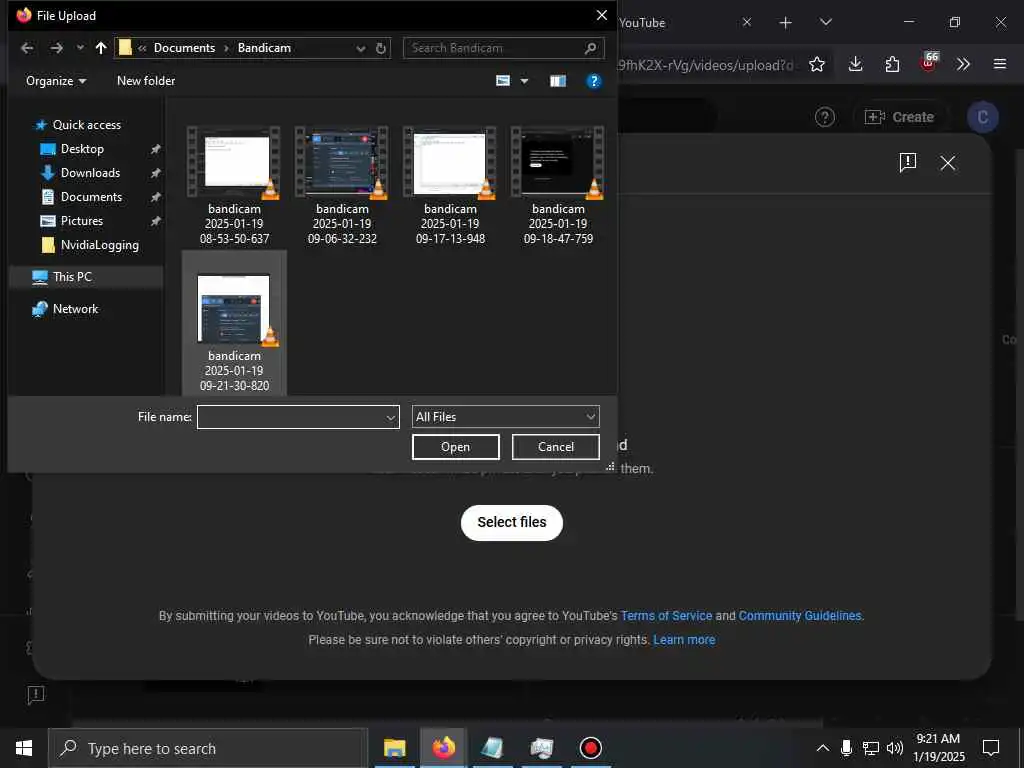Image resolution: width=1024 pixels, height=768 pixels.
Task: Close the File Upload dialog
Action: (x=601, y=15)
